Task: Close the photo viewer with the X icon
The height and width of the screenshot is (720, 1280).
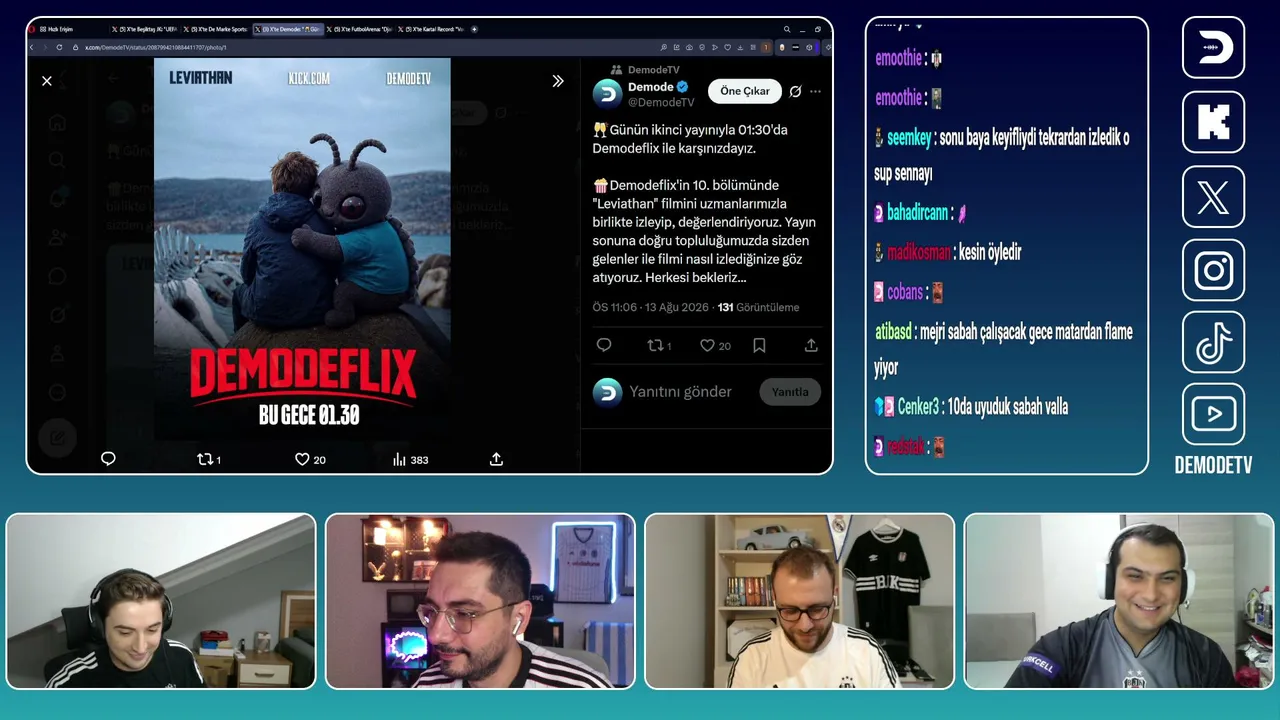Action: tap(47, 81)
